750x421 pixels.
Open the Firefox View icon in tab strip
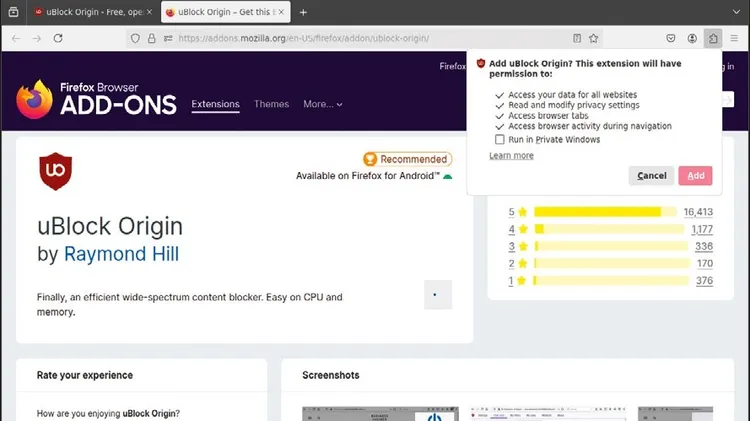tap(13, 12)
